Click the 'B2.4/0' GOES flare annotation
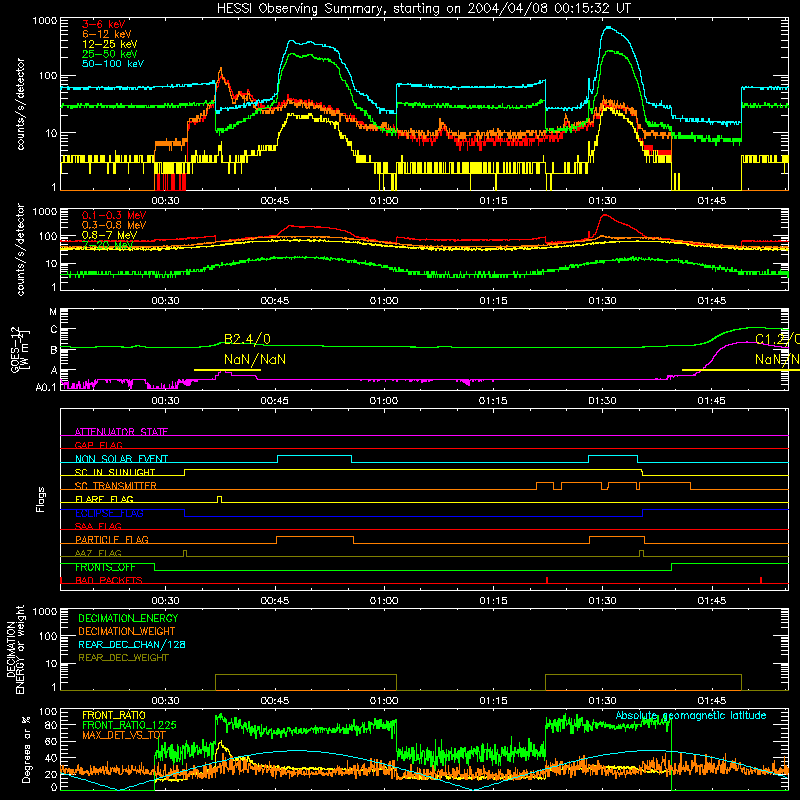 [247, 339]
